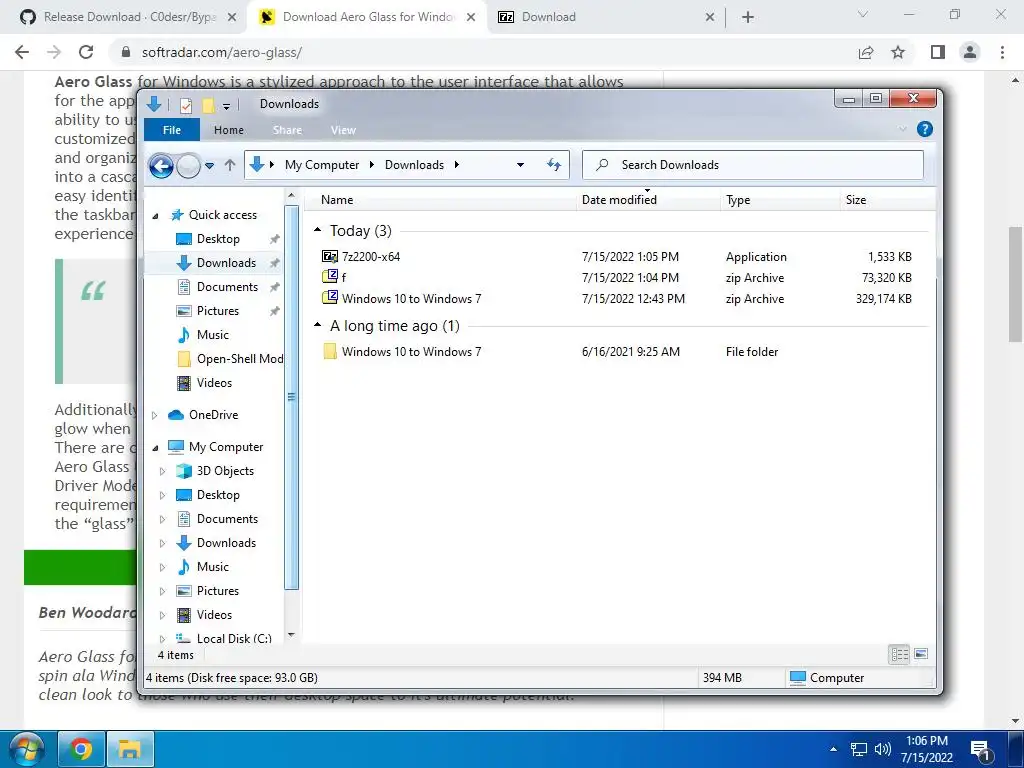Click Downloads in the address bar breadcrumb
This screenshot has height=768, width=1024.
click(414, 165)
